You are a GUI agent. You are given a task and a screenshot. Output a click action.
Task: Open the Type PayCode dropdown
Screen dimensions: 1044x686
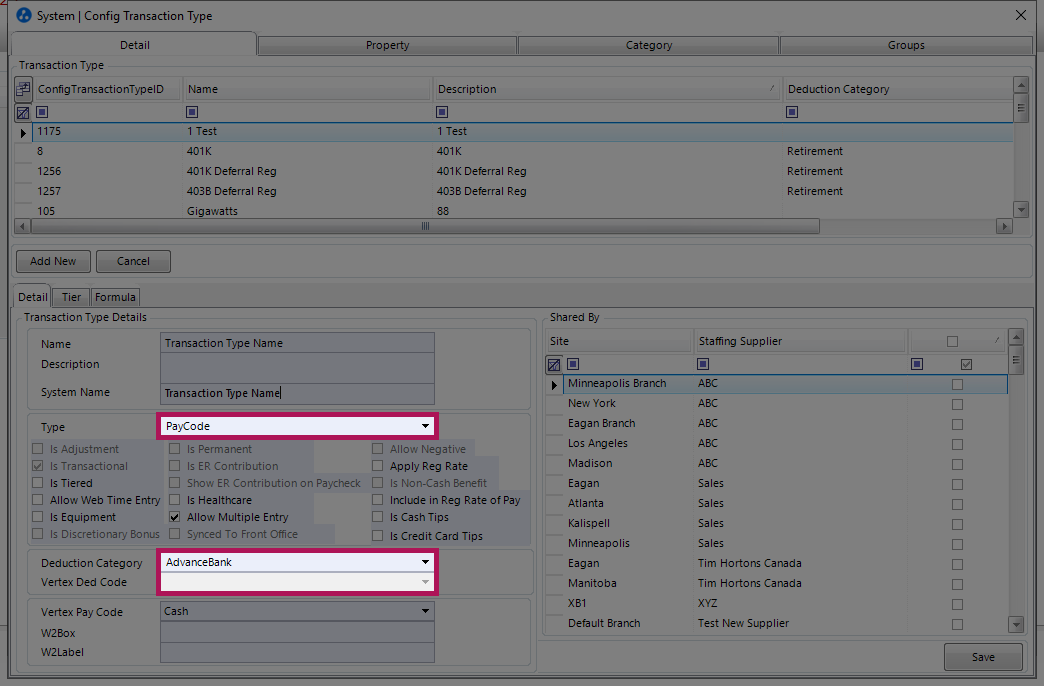pyautogui.click(x=425, y=426)
